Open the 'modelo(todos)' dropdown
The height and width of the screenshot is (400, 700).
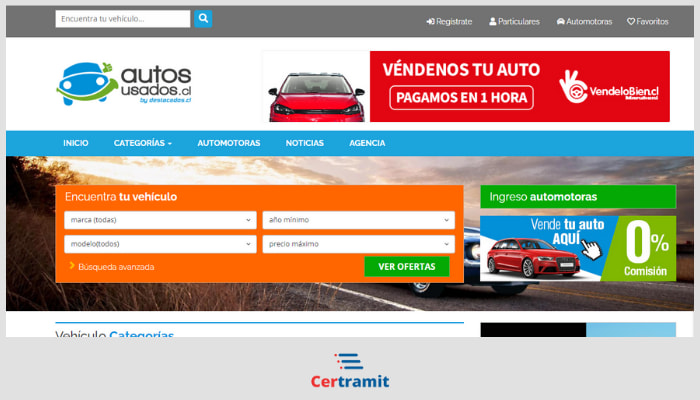point(160,244)
